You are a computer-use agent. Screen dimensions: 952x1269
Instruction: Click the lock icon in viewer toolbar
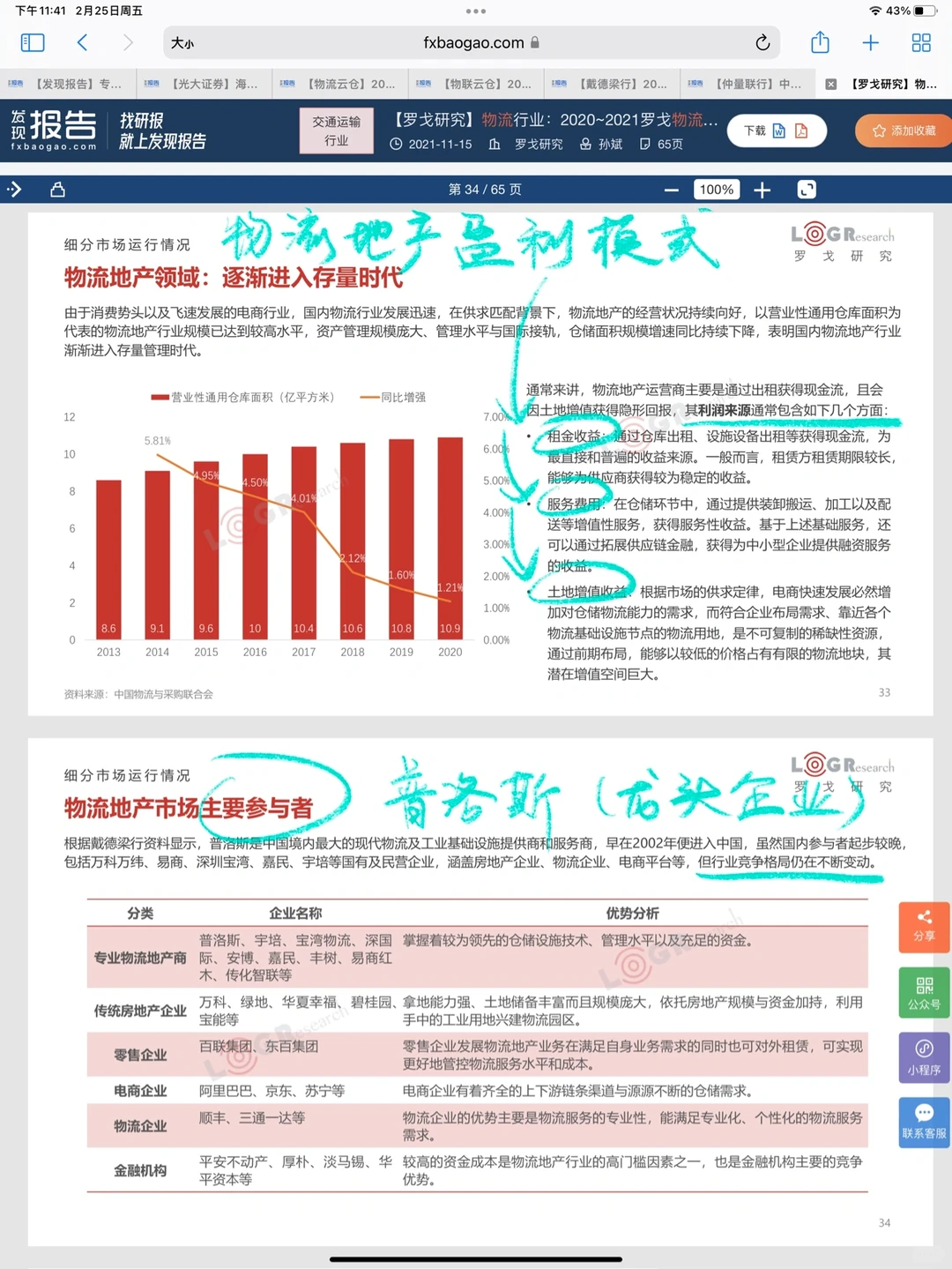(x=58, y=190)
